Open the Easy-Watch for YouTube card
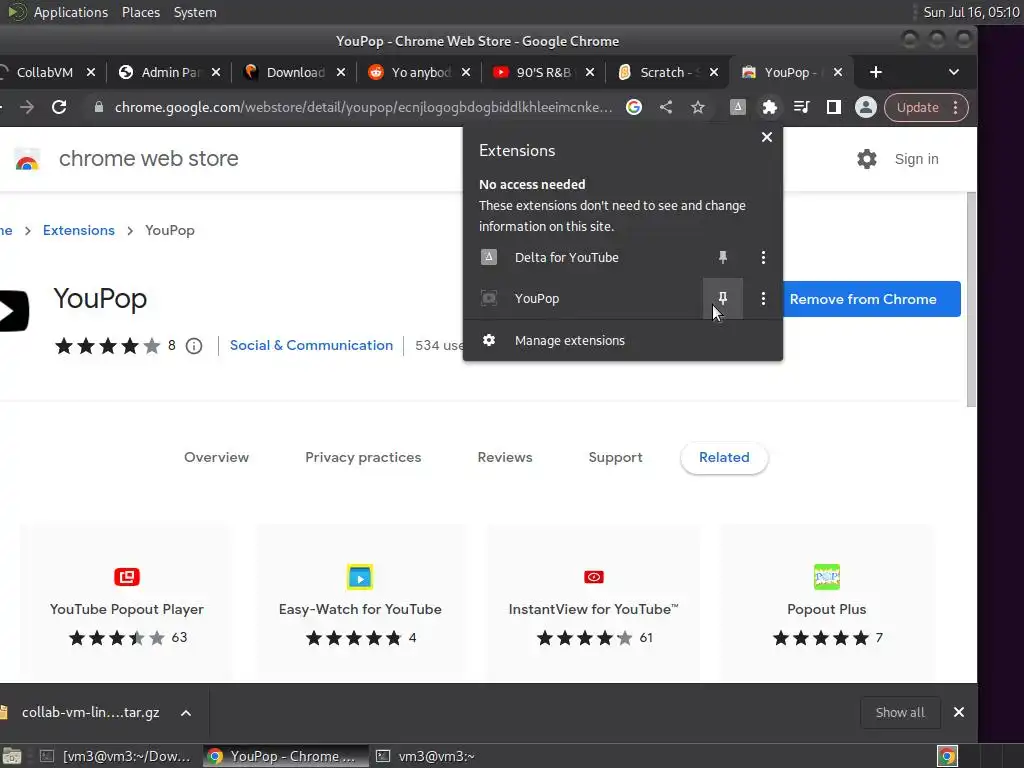The width and height of the screenshot is (1024, 768). click(x=360, y=604)
